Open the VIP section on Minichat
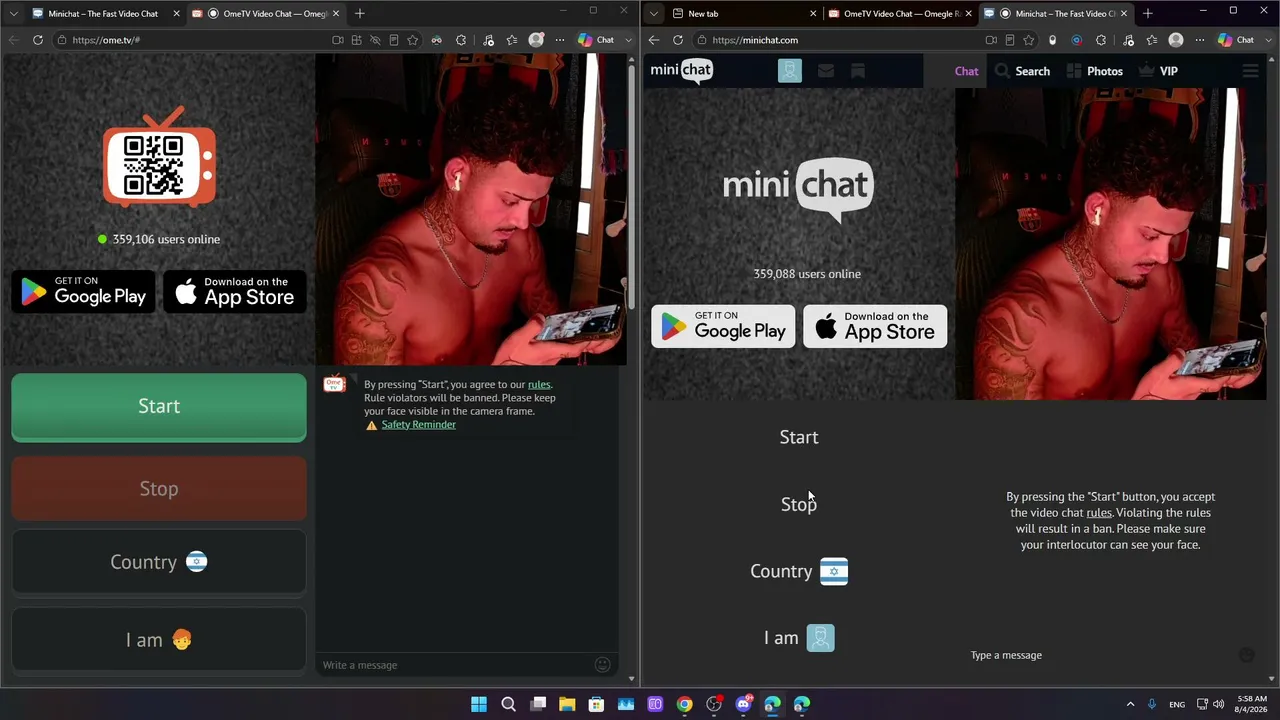1280x720 pixels. [1158, 71]
